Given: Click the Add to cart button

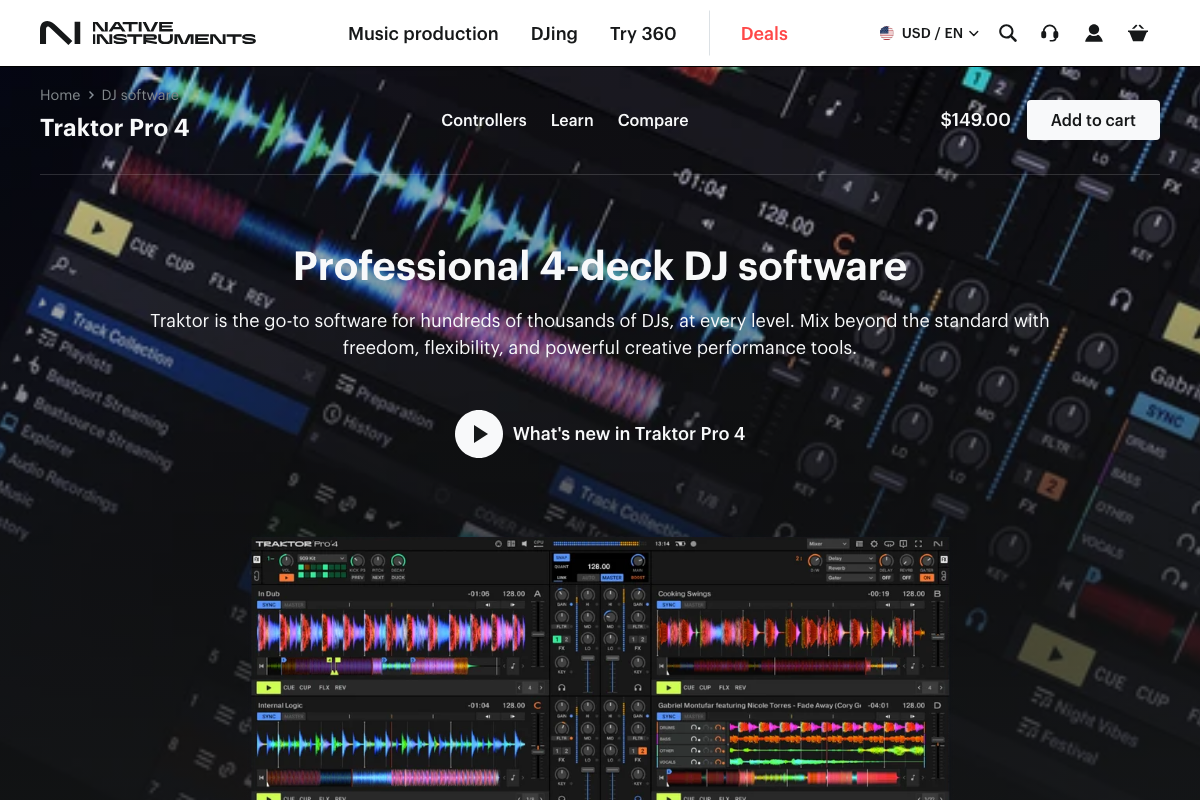Looking at the screenshot, I should [x=1093, y=120].
